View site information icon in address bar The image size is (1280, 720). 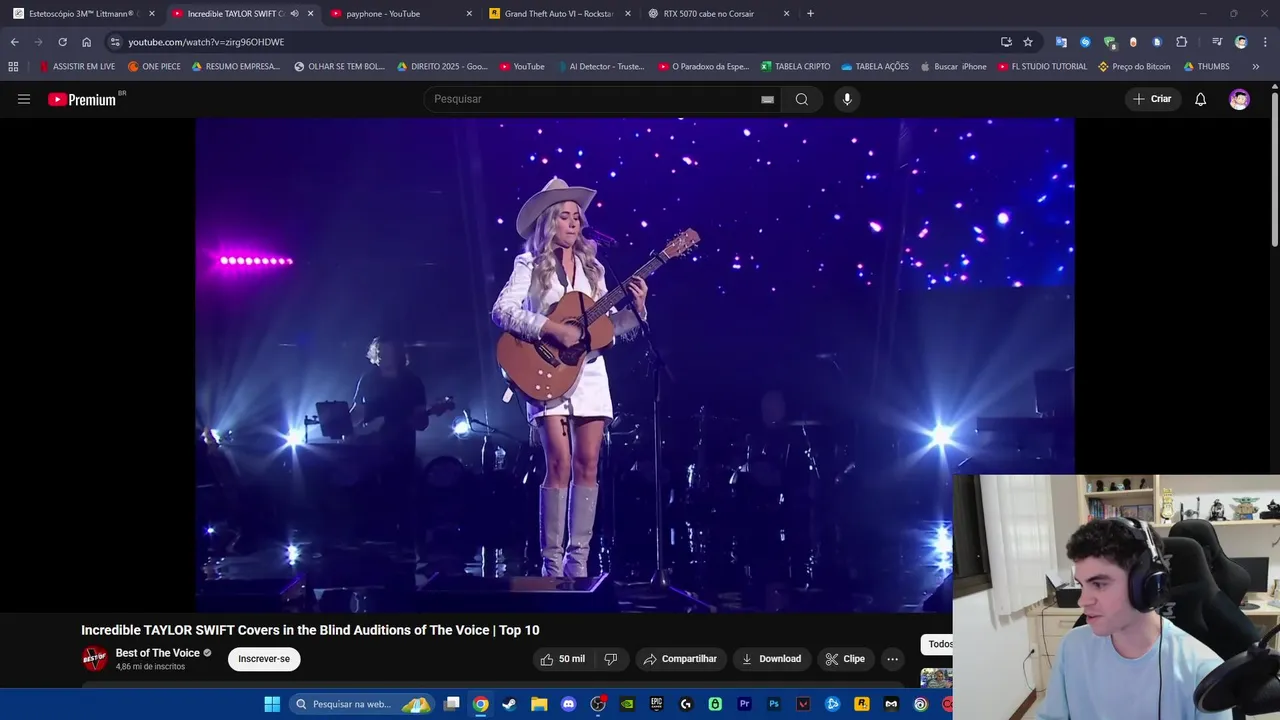[x=115, y=42]
